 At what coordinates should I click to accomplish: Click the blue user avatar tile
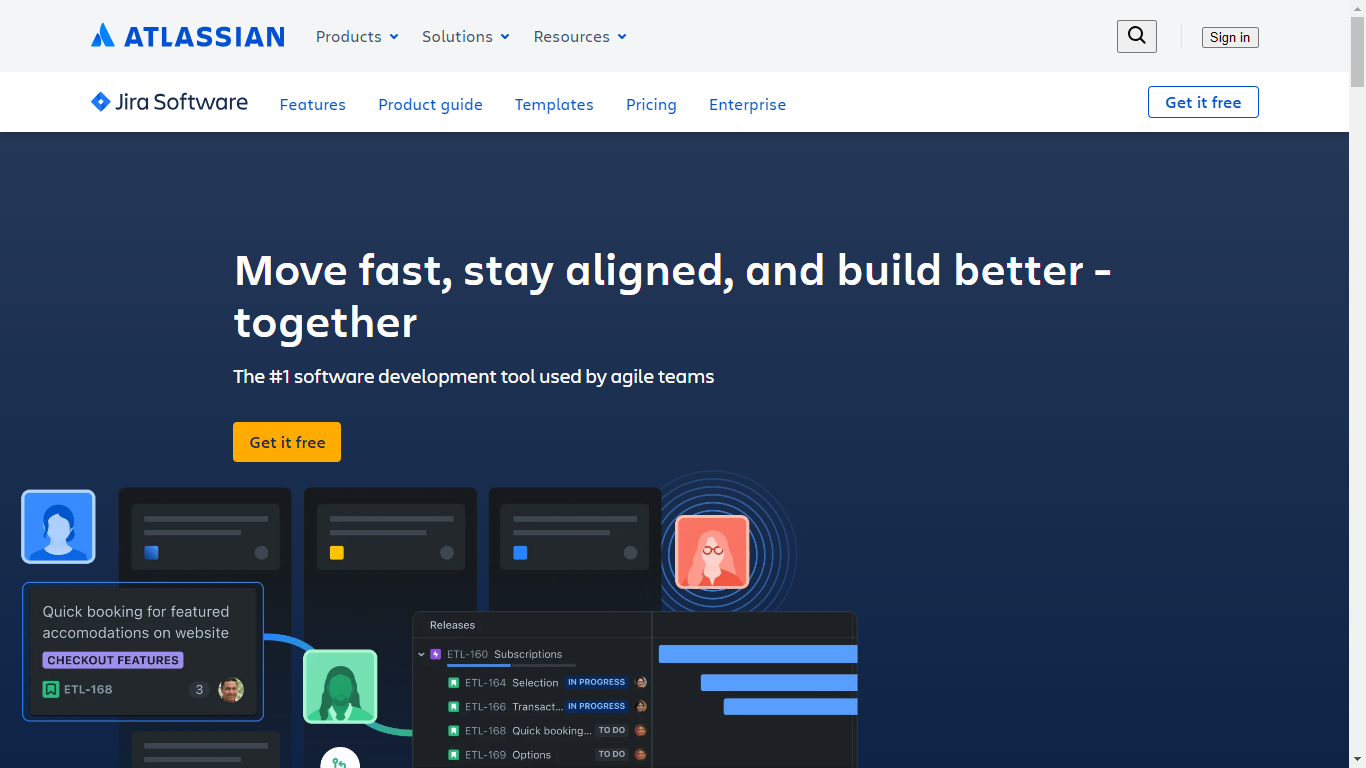point(58,526)
